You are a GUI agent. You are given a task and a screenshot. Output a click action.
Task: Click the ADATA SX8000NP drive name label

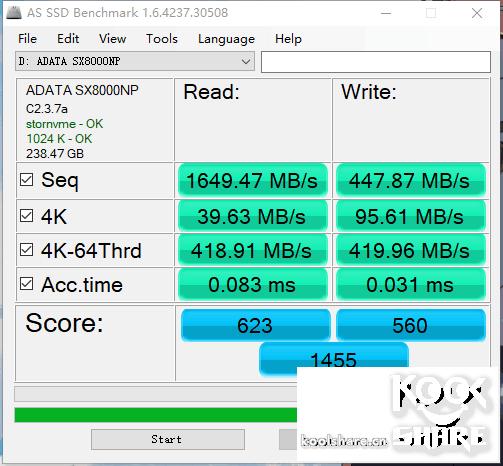pos(82,90)
